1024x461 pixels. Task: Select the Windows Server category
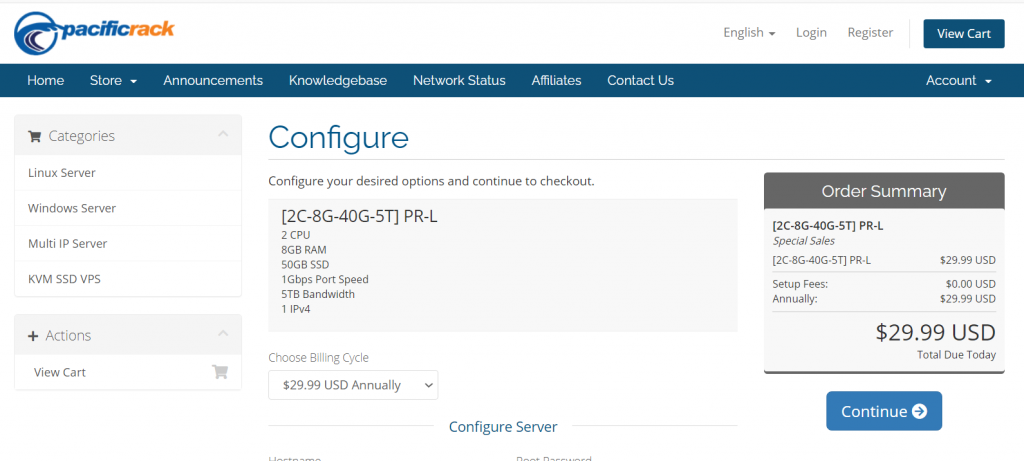pyautogui.click(x=128, y=208)
